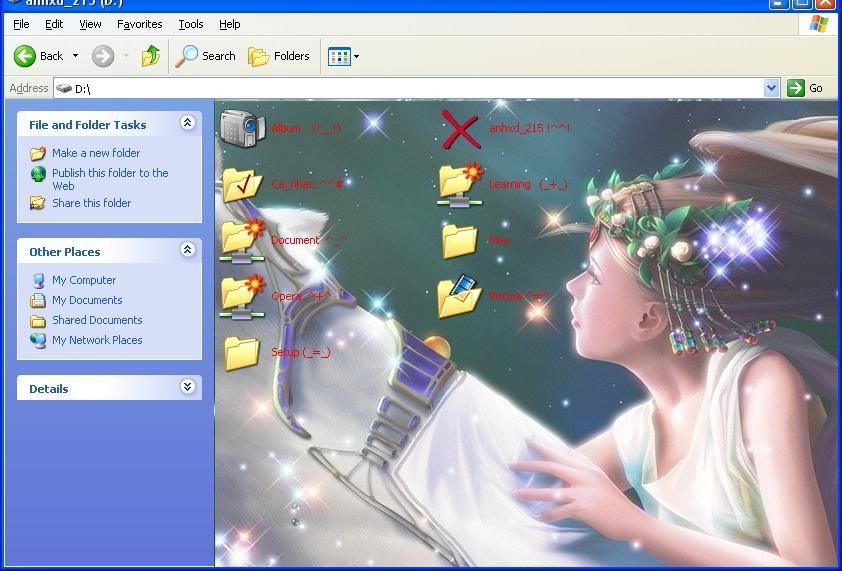
Task: Select the plain folder icon below Learning
Action: tap(460, 241)
